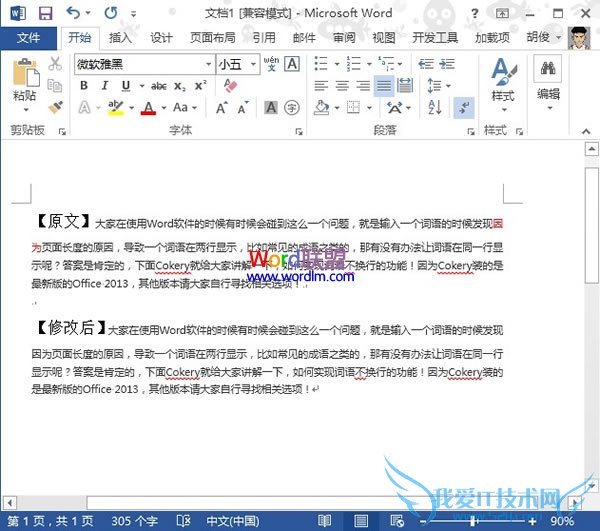Save the document with floppy disk icon
This screenshot has height=531, width=600.
coord(46,13)
